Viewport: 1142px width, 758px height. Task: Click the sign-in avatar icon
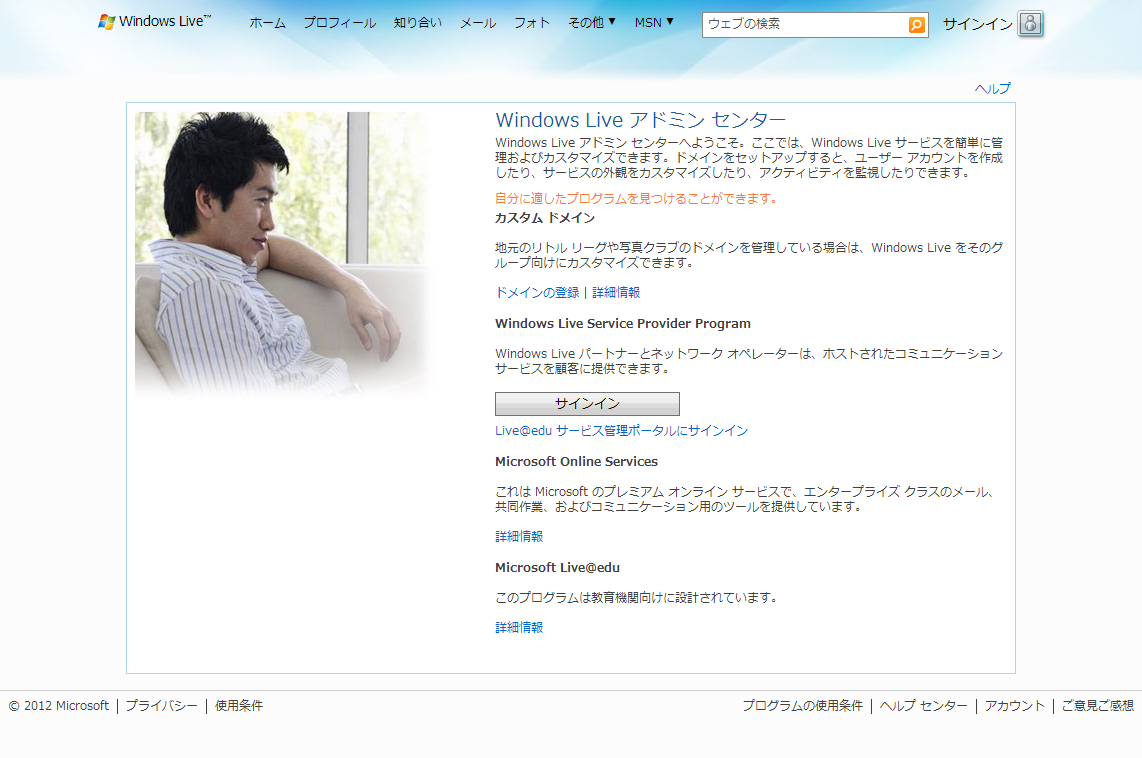[x=1030, y=24]
